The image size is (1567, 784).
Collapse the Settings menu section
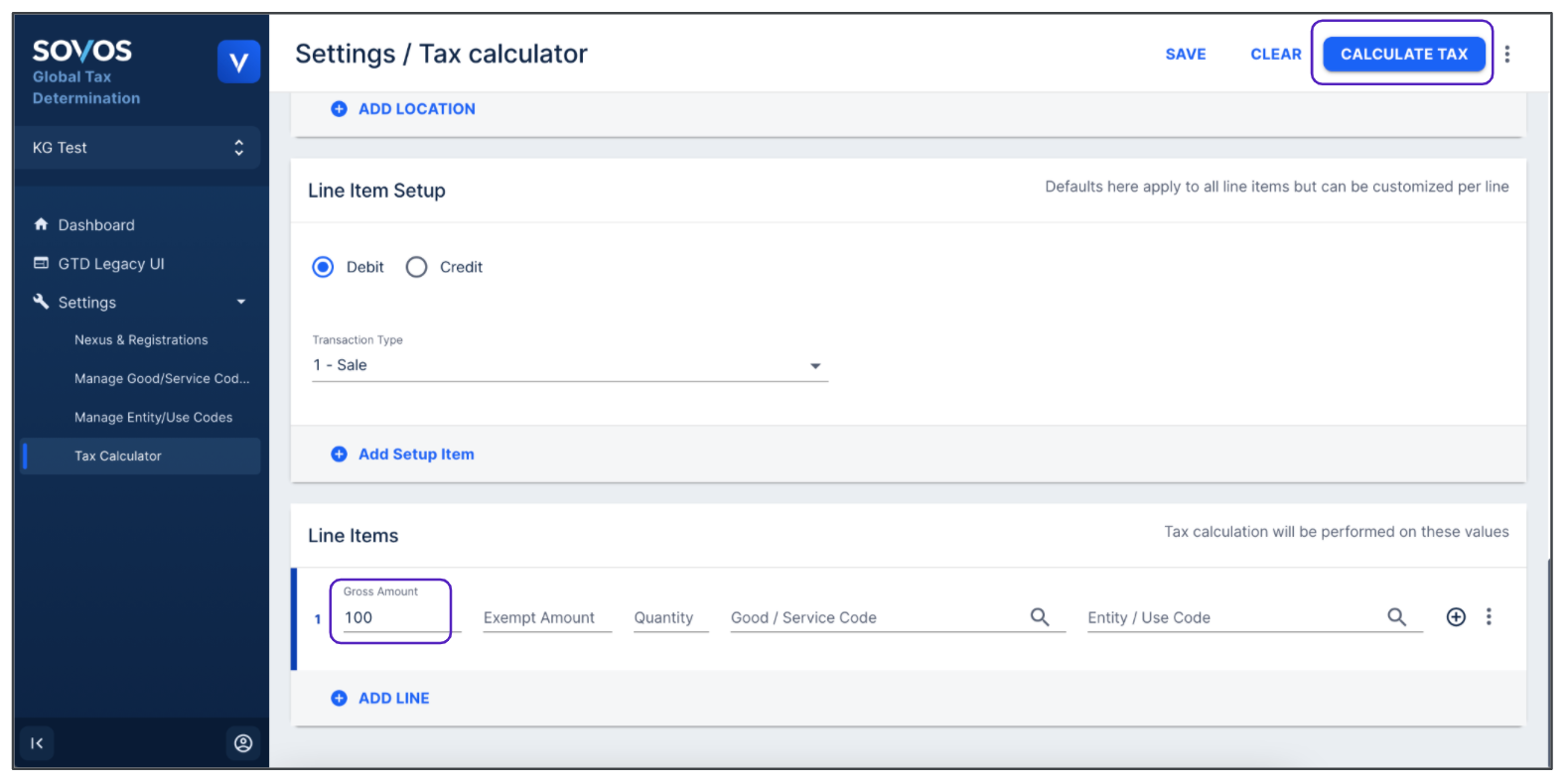[240, 303]
